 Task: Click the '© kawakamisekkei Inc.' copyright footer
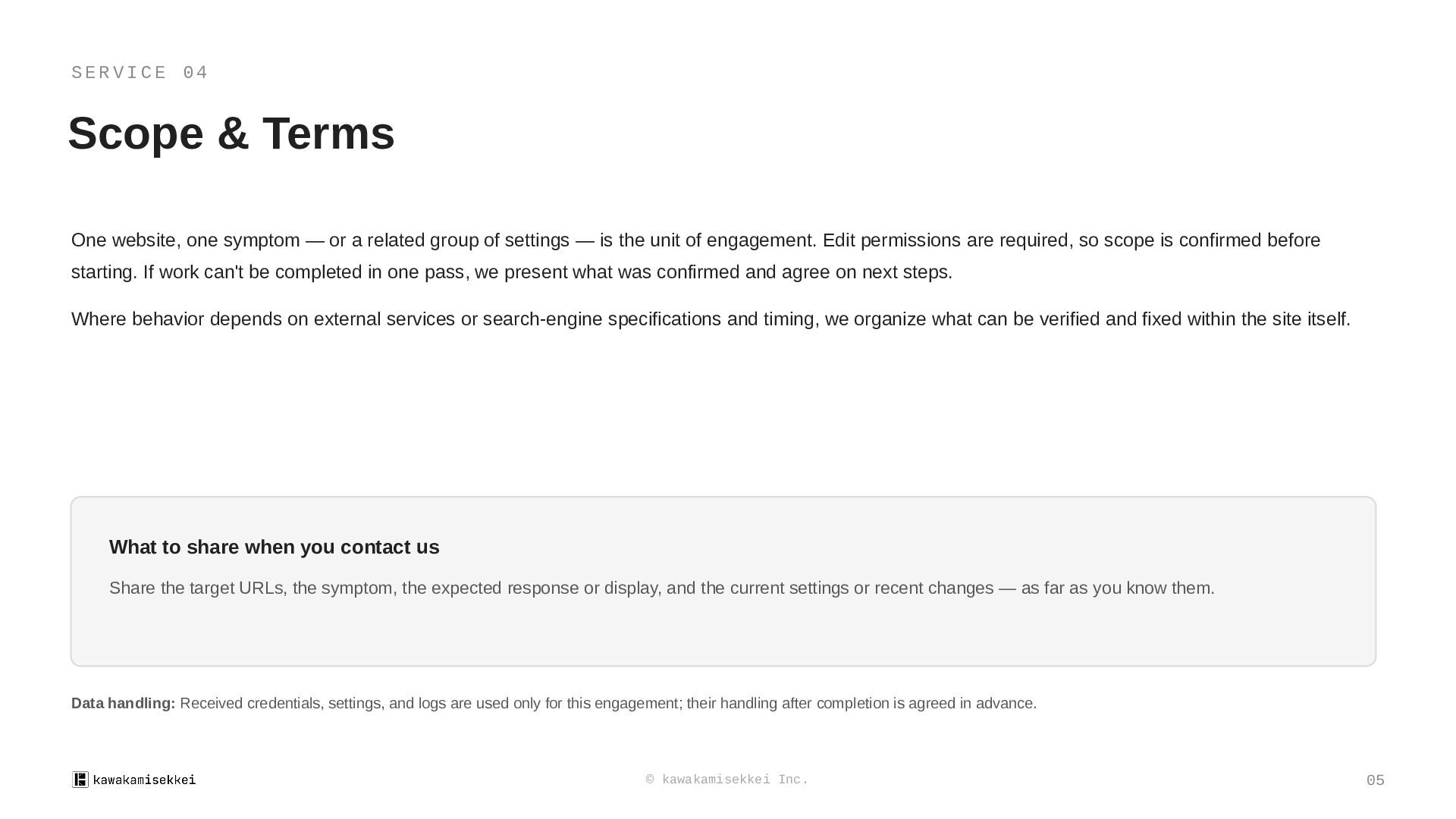pyautogui.click(x=727, y=780)
